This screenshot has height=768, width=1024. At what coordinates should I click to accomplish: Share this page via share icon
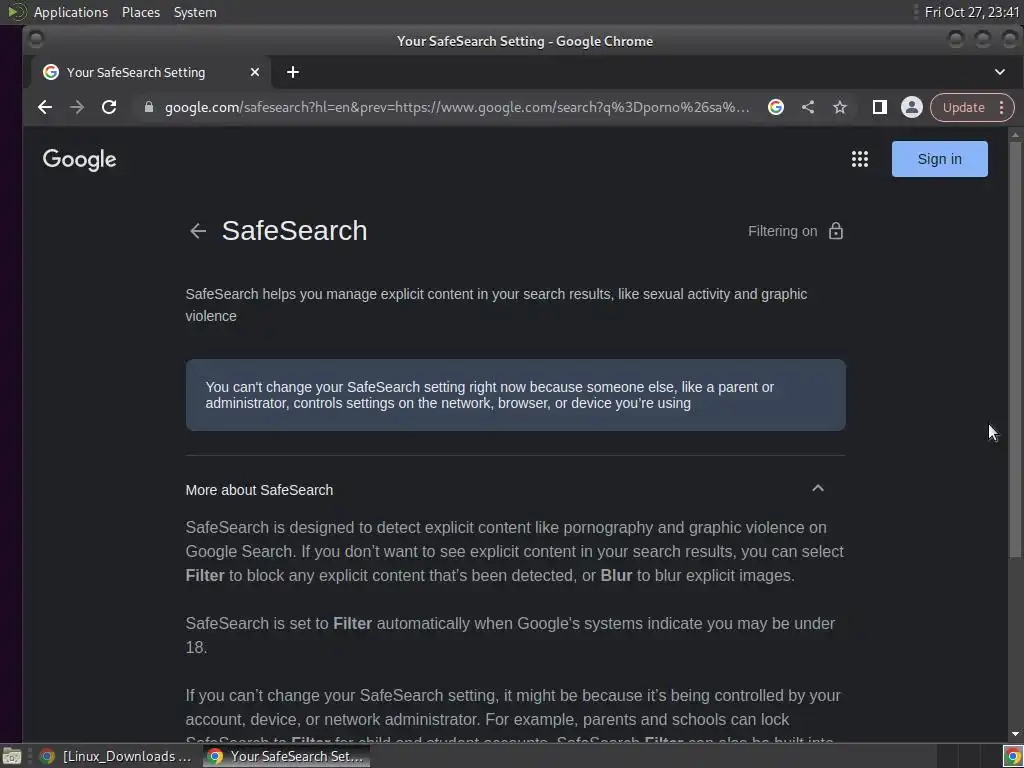(808, 107)
